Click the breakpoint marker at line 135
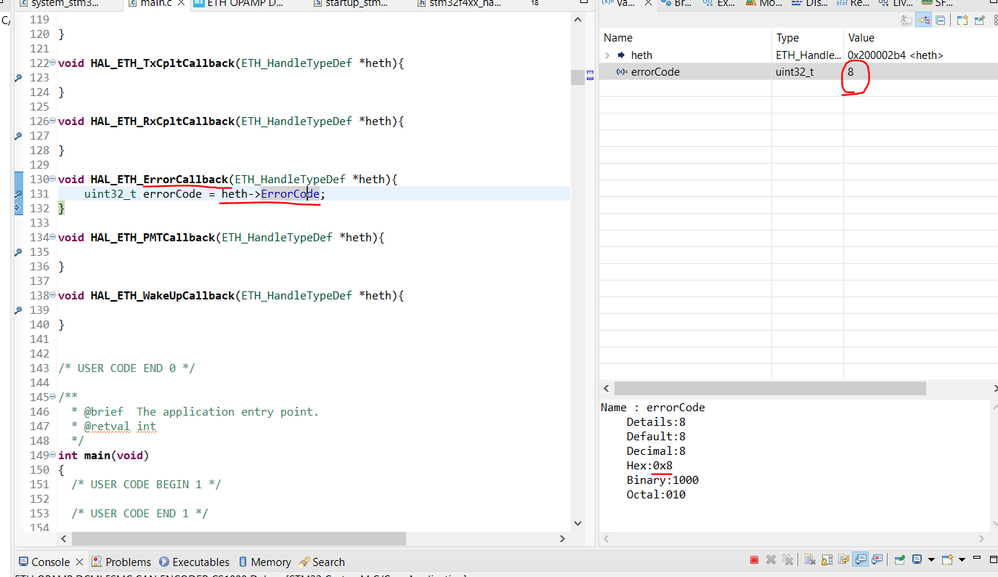The image size is (998, 577). coord(18,252)
